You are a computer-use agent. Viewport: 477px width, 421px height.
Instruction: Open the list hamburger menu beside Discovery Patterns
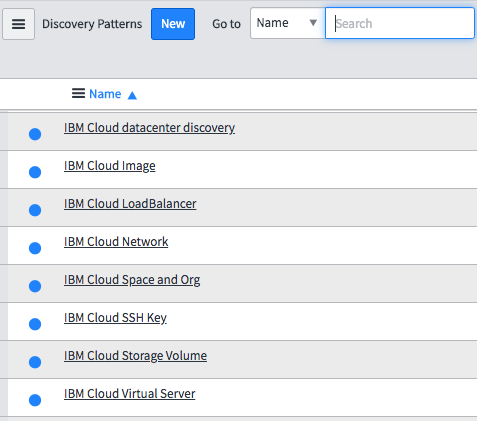18,24
